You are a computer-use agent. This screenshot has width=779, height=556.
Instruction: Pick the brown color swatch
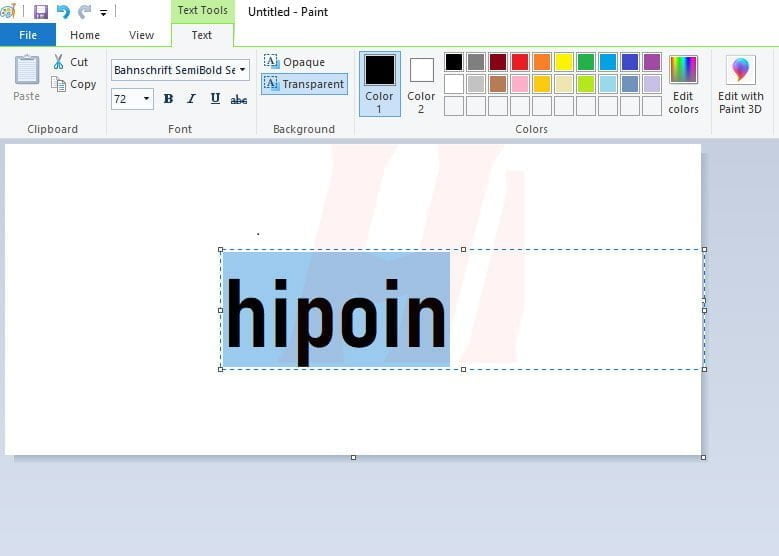click(x=498, y=84)
